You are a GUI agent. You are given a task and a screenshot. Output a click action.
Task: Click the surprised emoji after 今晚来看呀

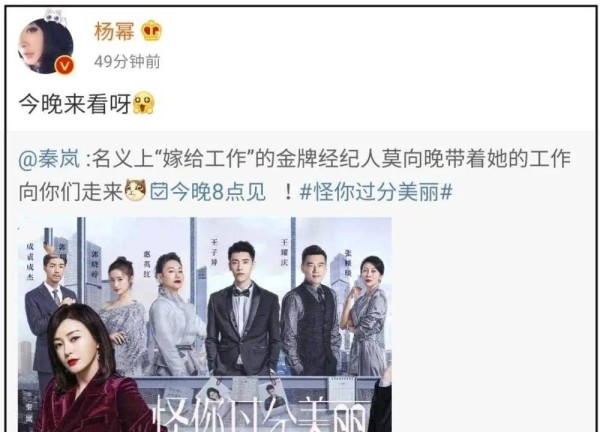tap(143, 103)
